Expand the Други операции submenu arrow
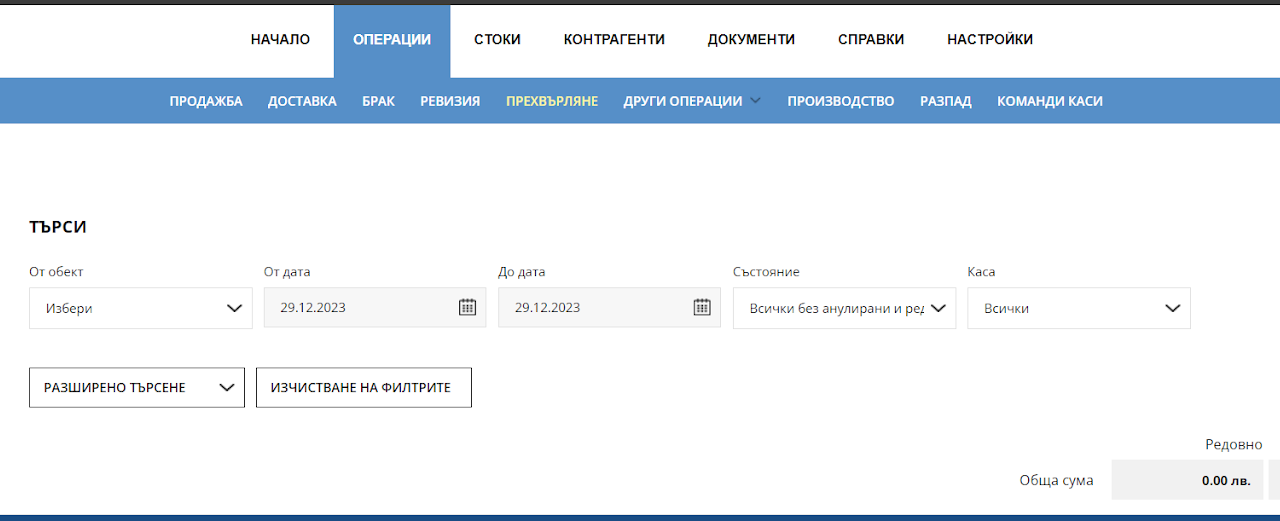Screen dimensions: 1280x521 pyautogui.click(x=755, y=101)
